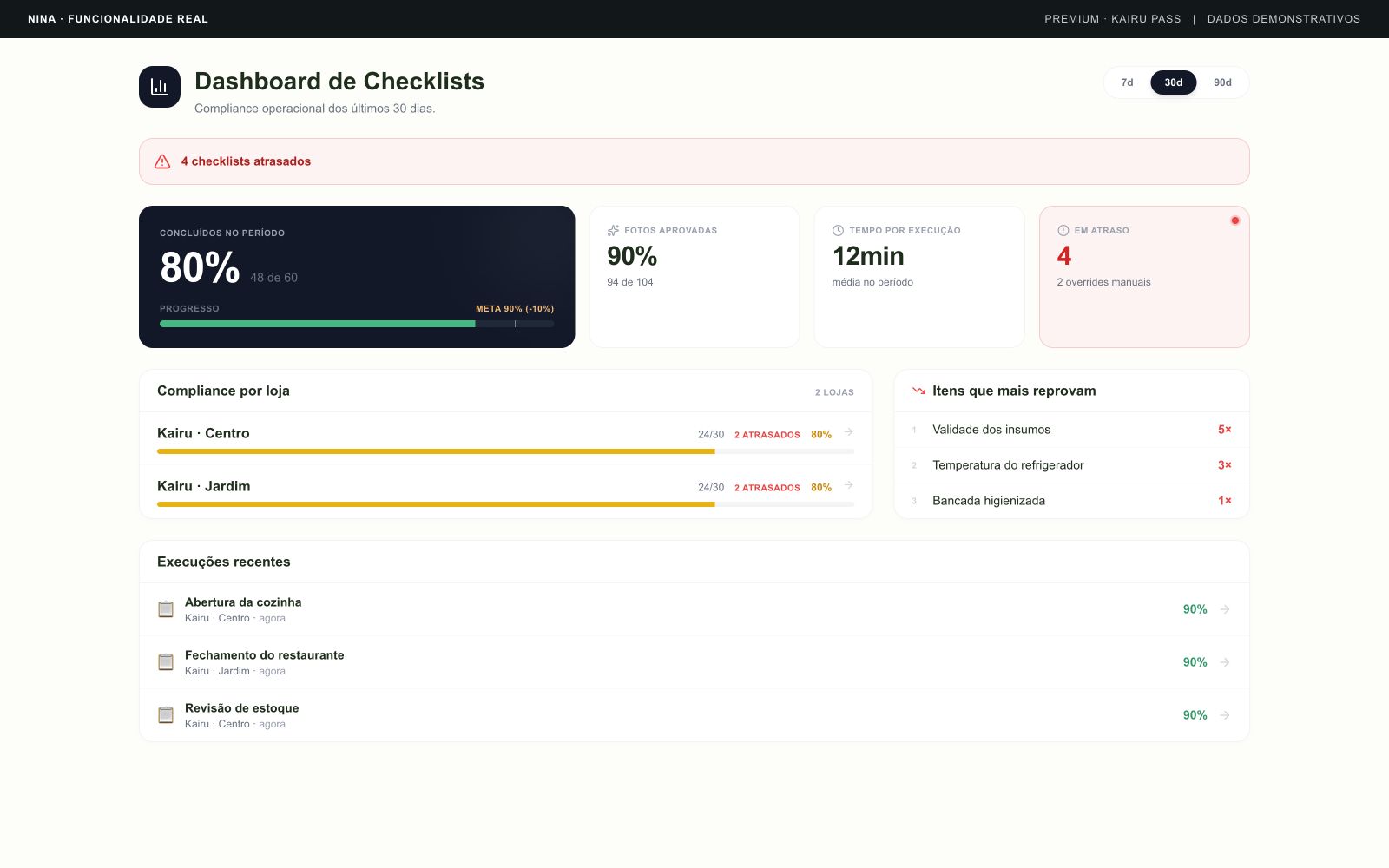Click the clipboard icon for Revisão de estoque
The height and width of the screenshot is (868, 1389).
(x=166, y=715)
